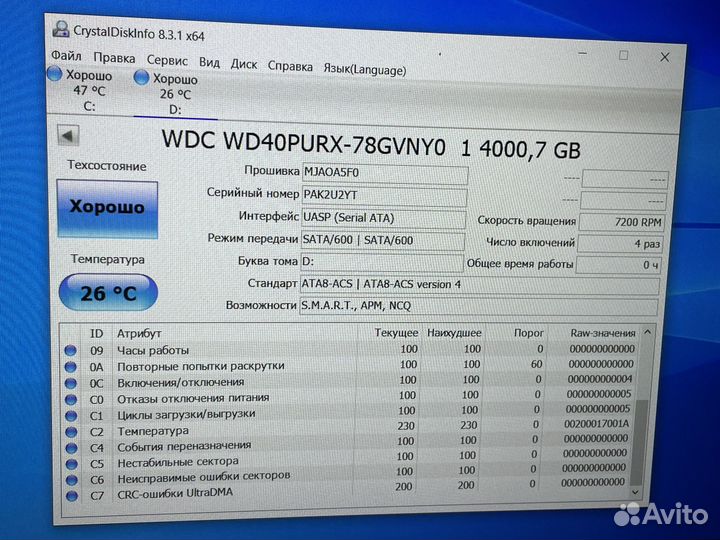Click threshold value 60 in row 0A
Image resolution: width=720 pixels, height=540 pixels.
pyautogui.click(x=537, y=364)
